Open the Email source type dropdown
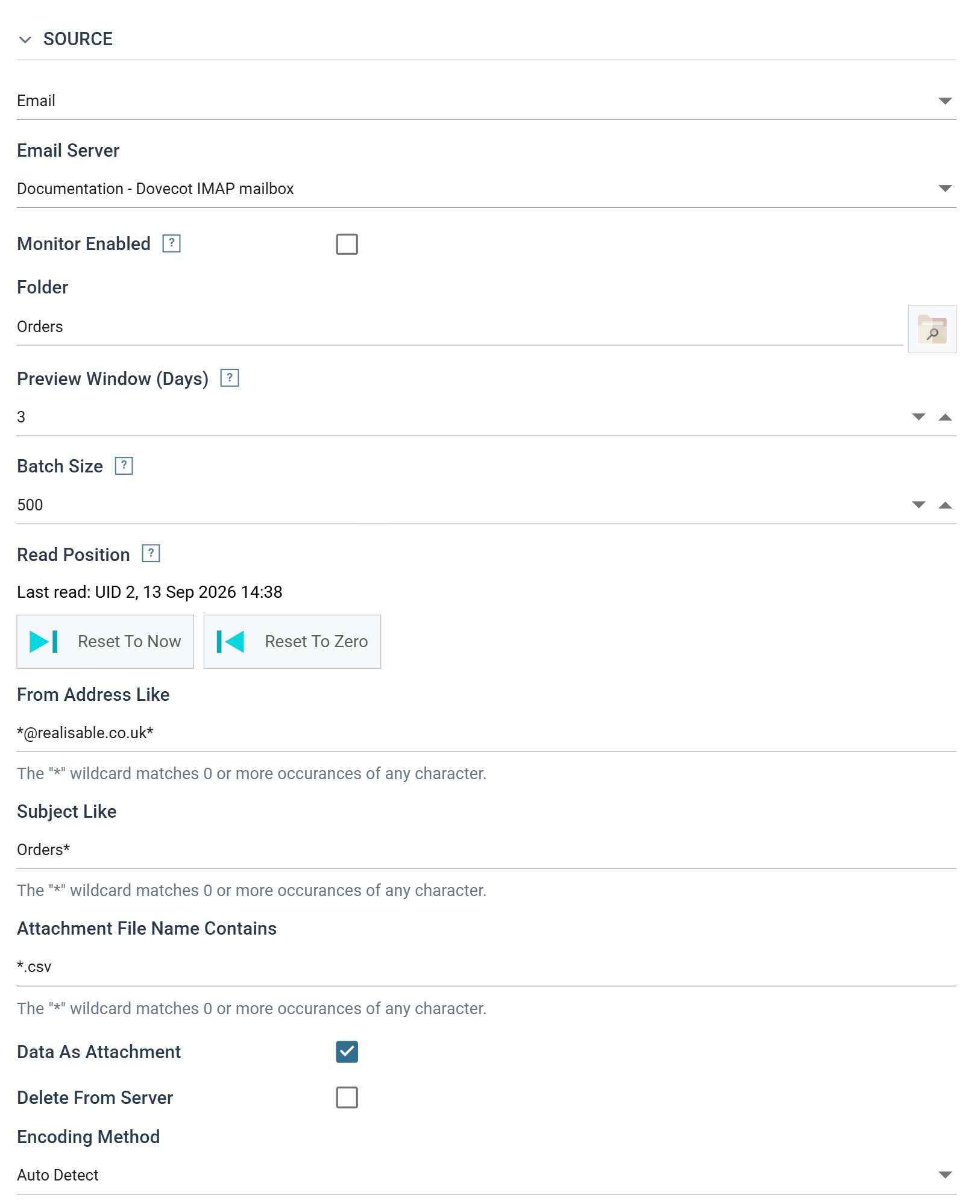The width and height of the screenshot is (980, 1204). (x=486, y=101)
